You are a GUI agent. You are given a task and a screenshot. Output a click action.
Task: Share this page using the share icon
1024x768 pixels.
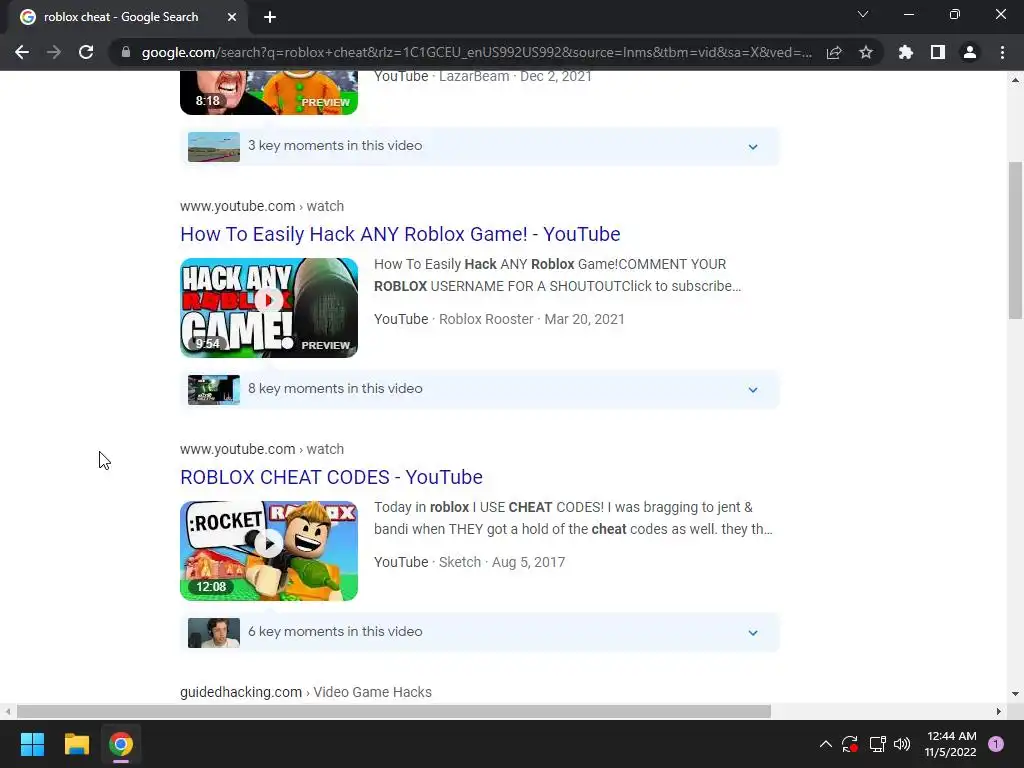[x=834, y=52]
